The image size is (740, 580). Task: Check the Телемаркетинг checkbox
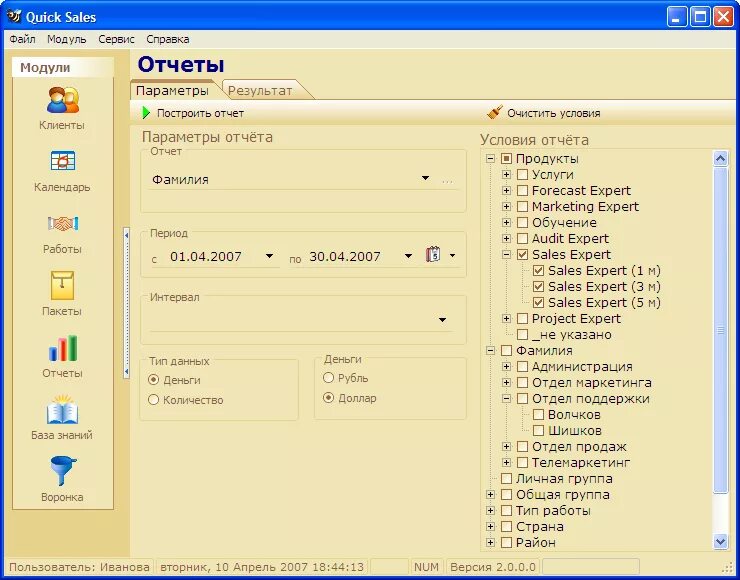[522, 462]
